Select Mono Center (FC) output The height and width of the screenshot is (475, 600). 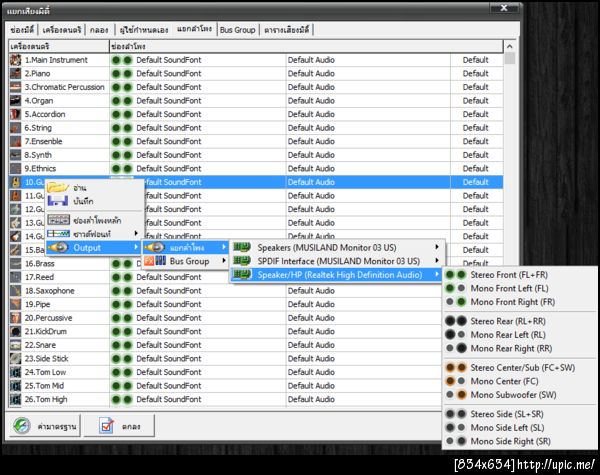point(518,381)
